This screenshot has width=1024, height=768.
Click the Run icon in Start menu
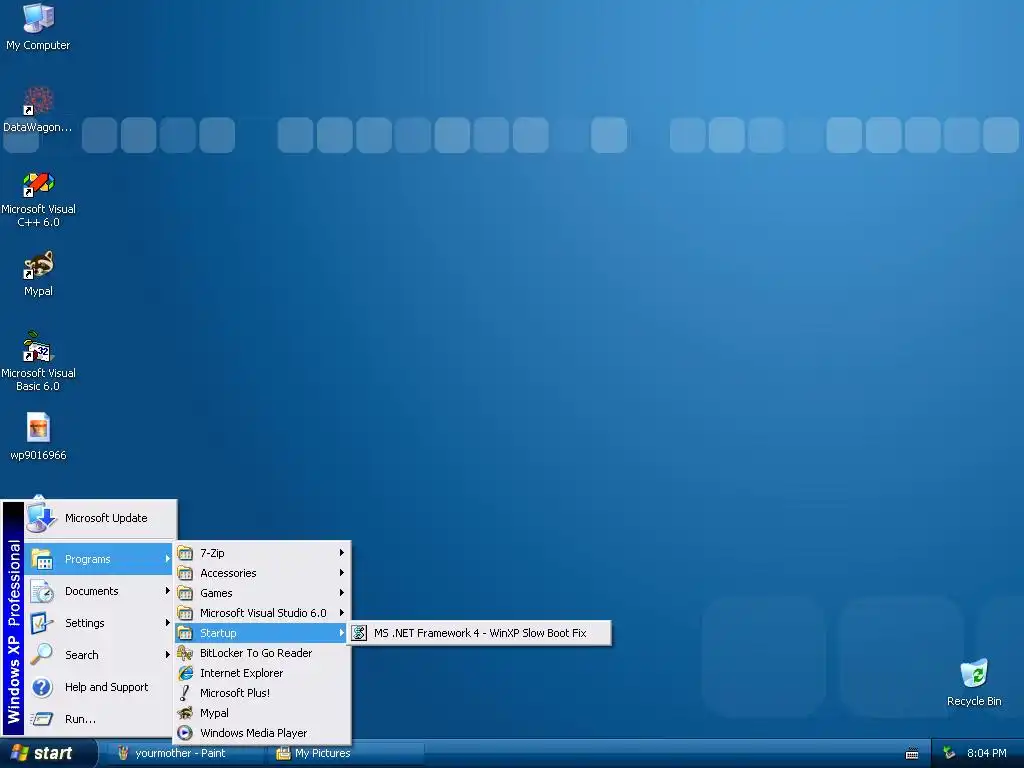click(x=42, y=719)
